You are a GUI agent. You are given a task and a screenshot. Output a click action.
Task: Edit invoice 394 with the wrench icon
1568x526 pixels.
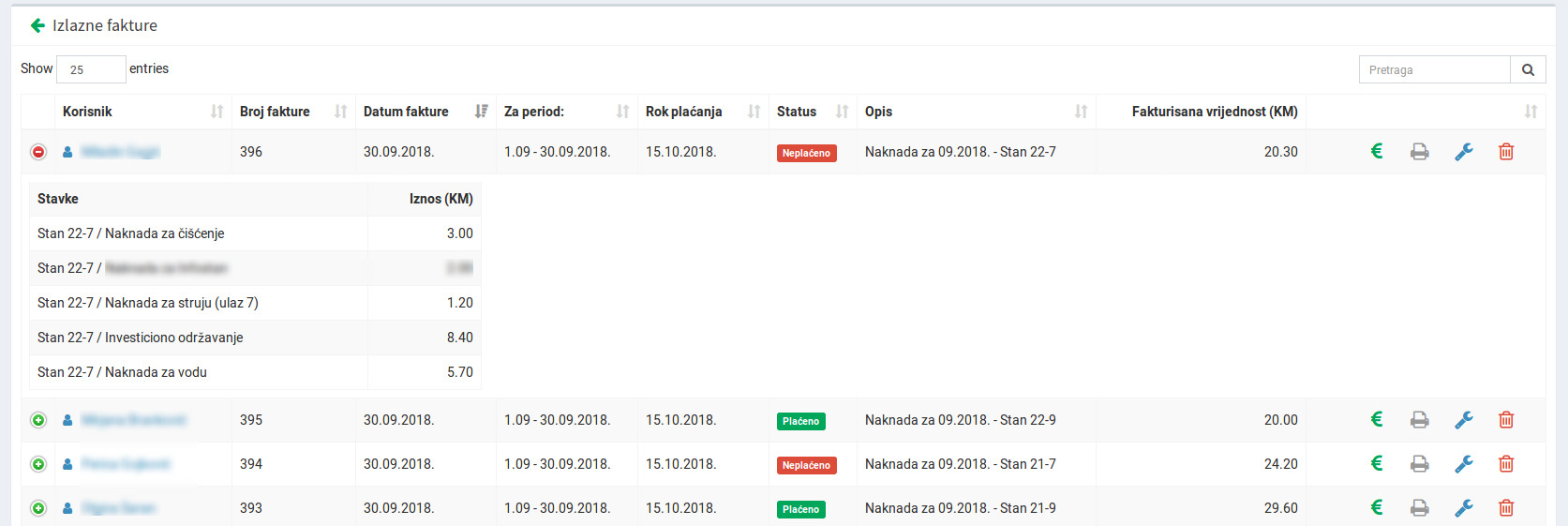[1463, 464]
